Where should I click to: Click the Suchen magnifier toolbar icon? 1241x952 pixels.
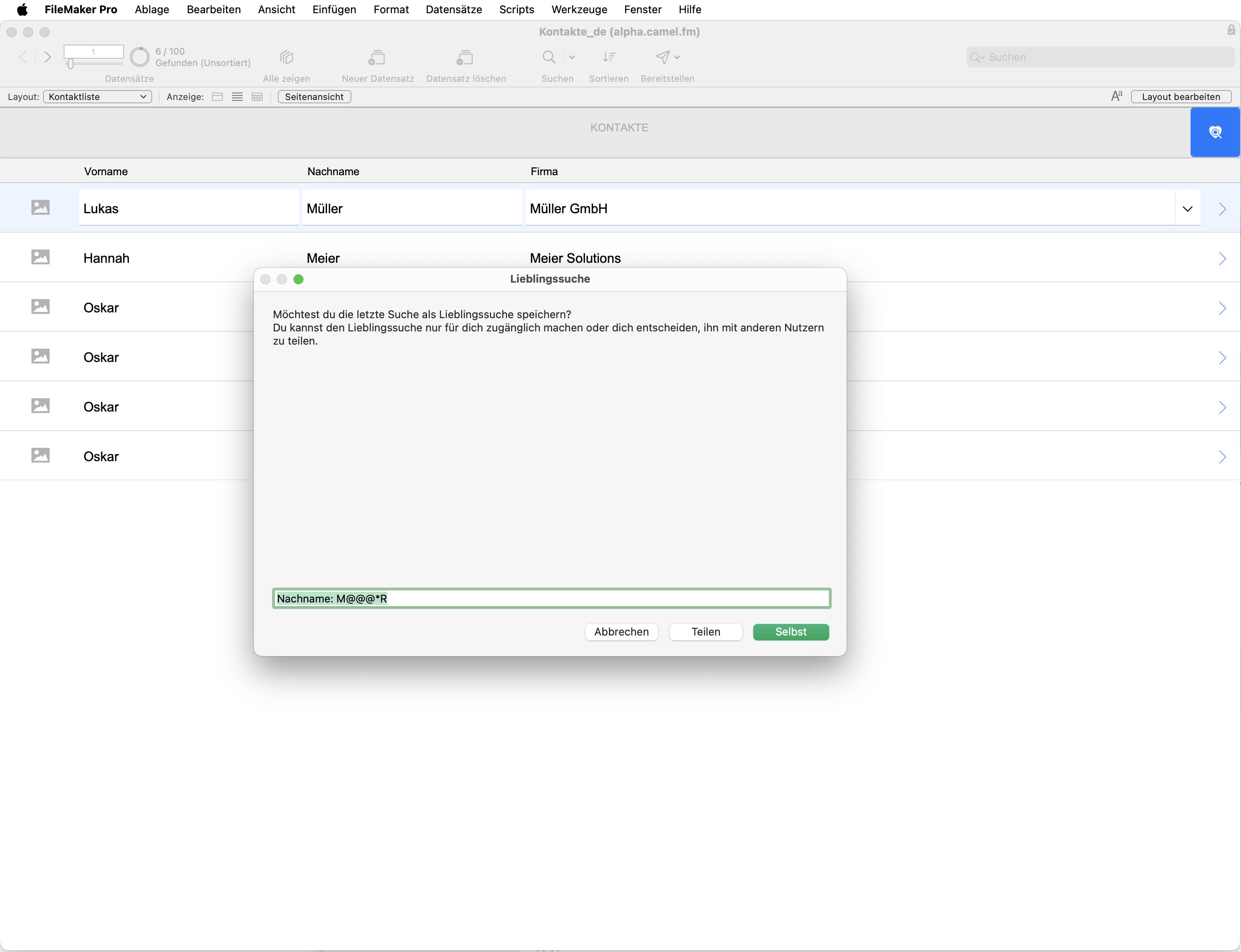point(549,57)
